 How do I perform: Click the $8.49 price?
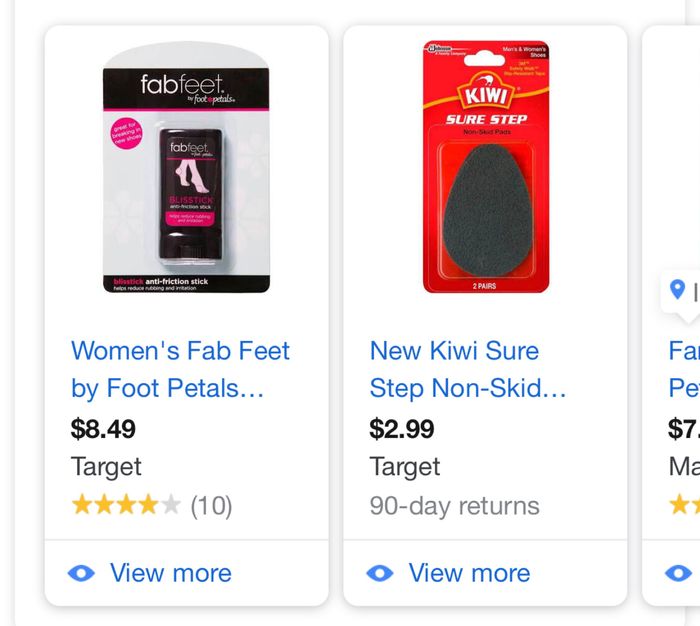[103, 429]
